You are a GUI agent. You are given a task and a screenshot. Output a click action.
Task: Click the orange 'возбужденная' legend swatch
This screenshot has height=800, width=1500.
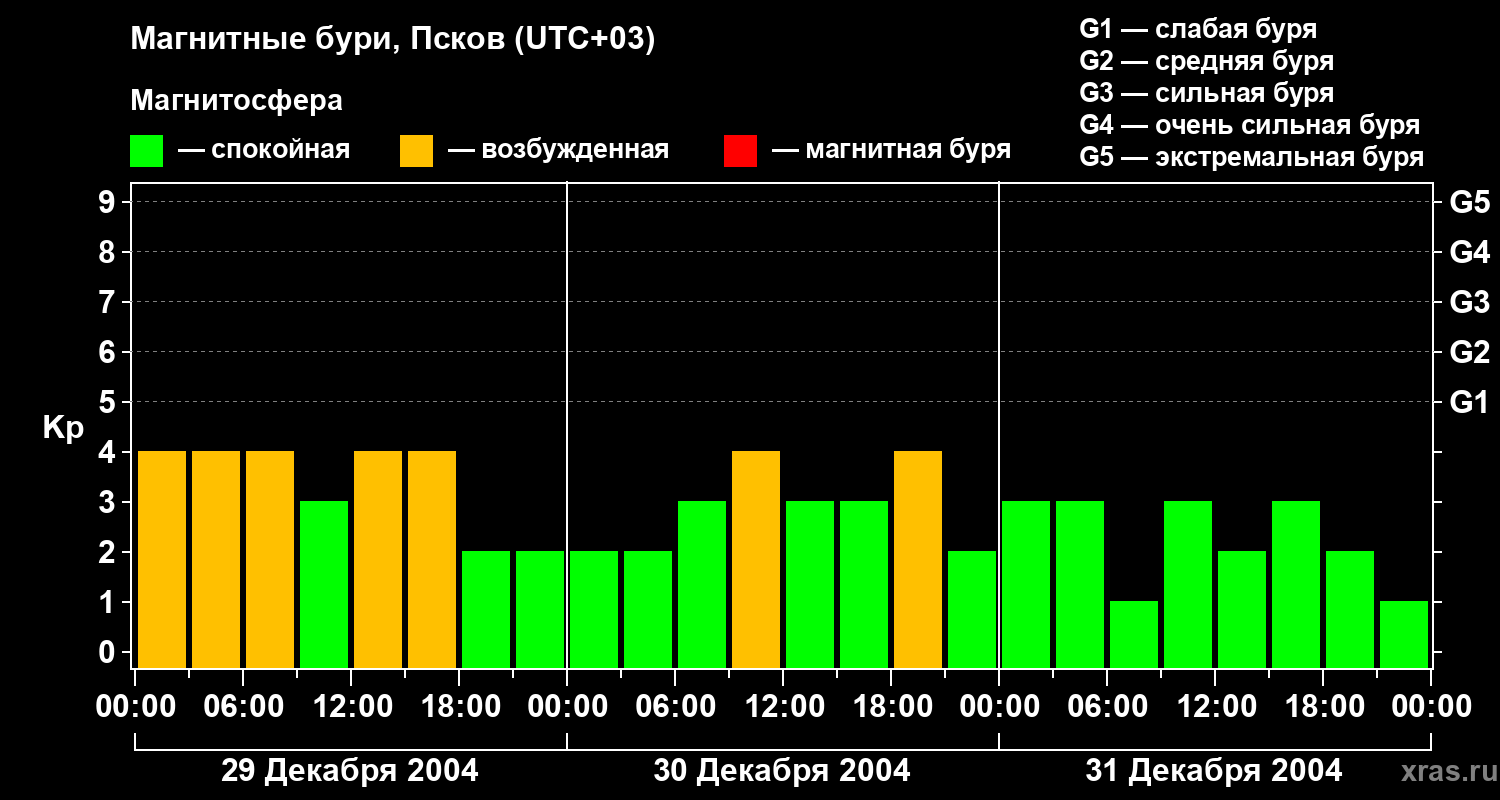point(416,151)
